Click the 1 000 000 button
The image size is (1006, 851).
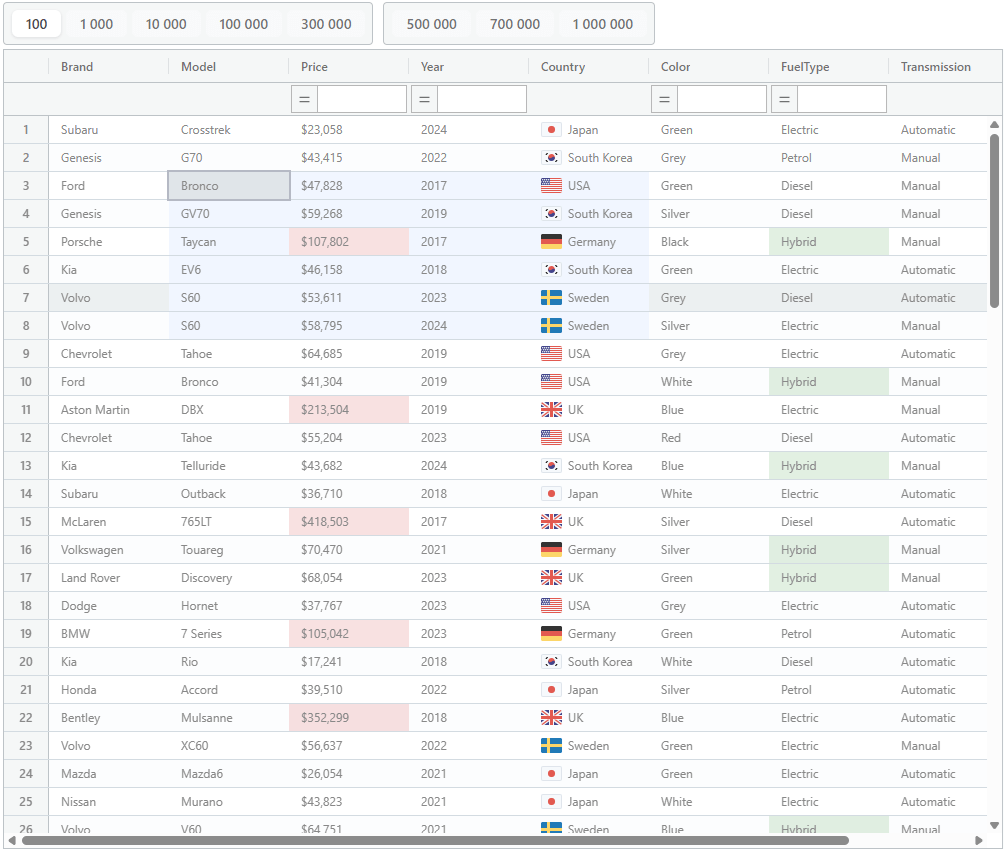pos(603,23)
